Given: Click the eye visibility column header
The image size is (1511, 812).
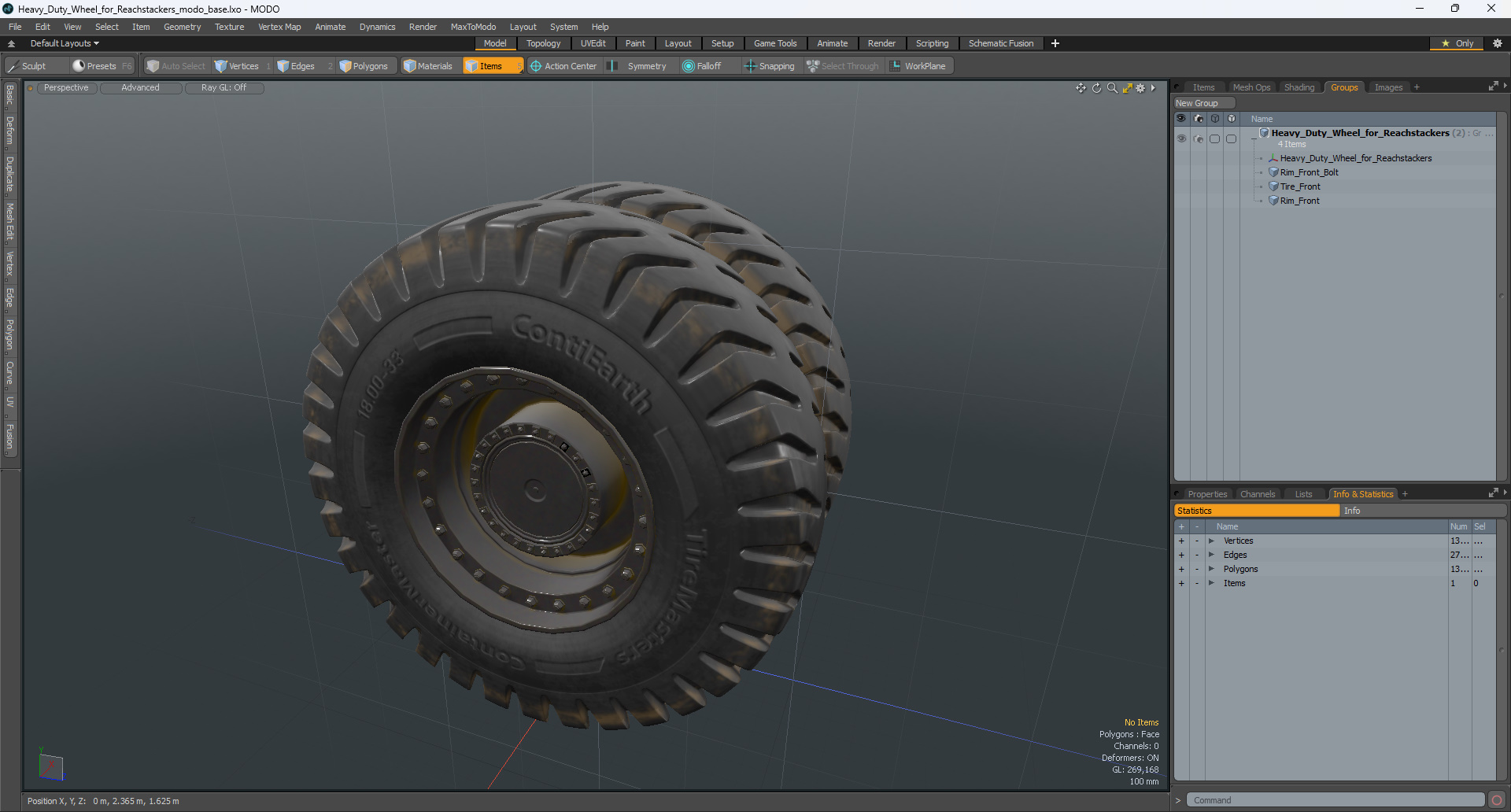Looking at the screenshot, I should pos(1181,119).
